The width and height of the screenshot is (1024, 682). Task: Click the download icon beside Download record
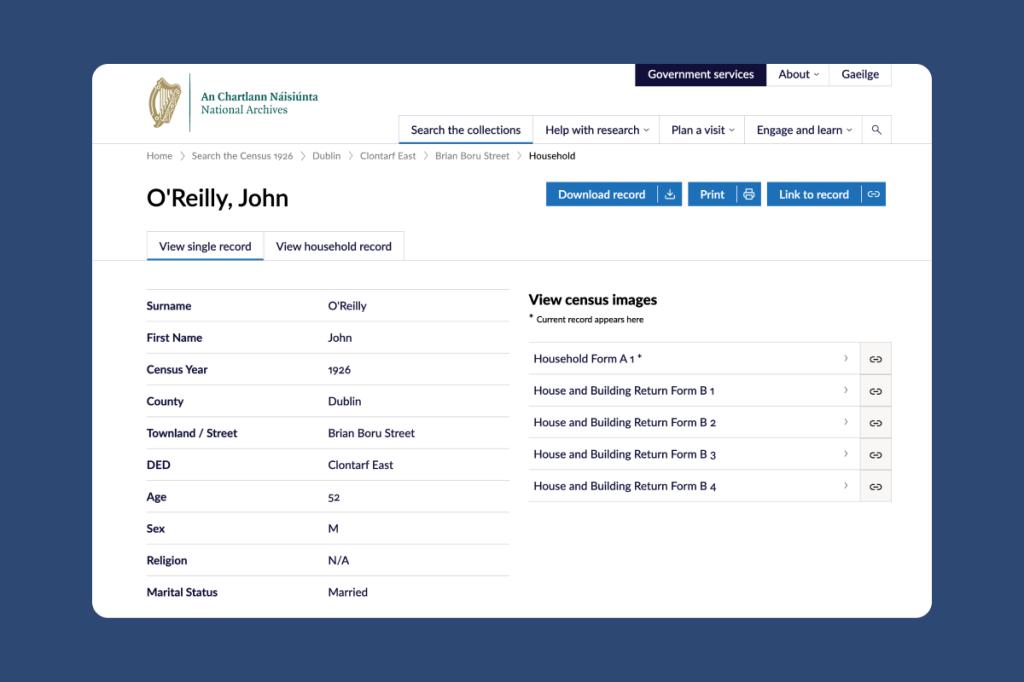coord(669,195)
